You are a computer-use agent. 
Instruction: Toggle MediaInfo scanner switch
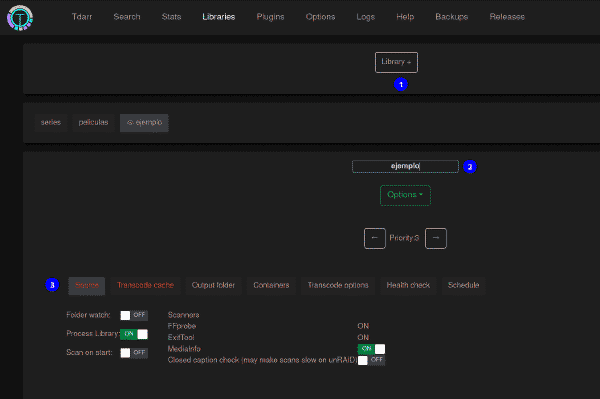tap(371, 349)
